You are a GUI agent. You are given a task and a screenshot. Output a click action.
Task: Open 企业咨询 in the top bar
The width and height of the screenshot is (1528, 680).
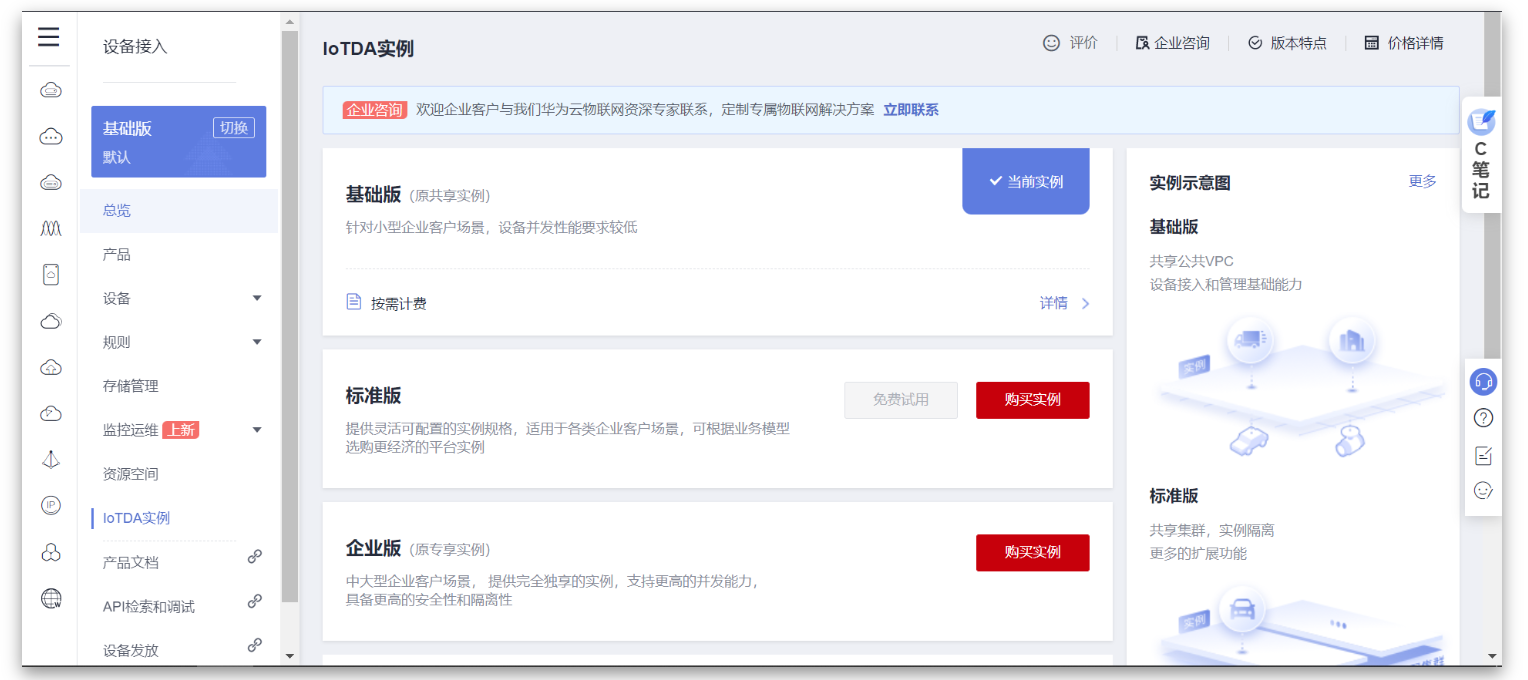1172,43
